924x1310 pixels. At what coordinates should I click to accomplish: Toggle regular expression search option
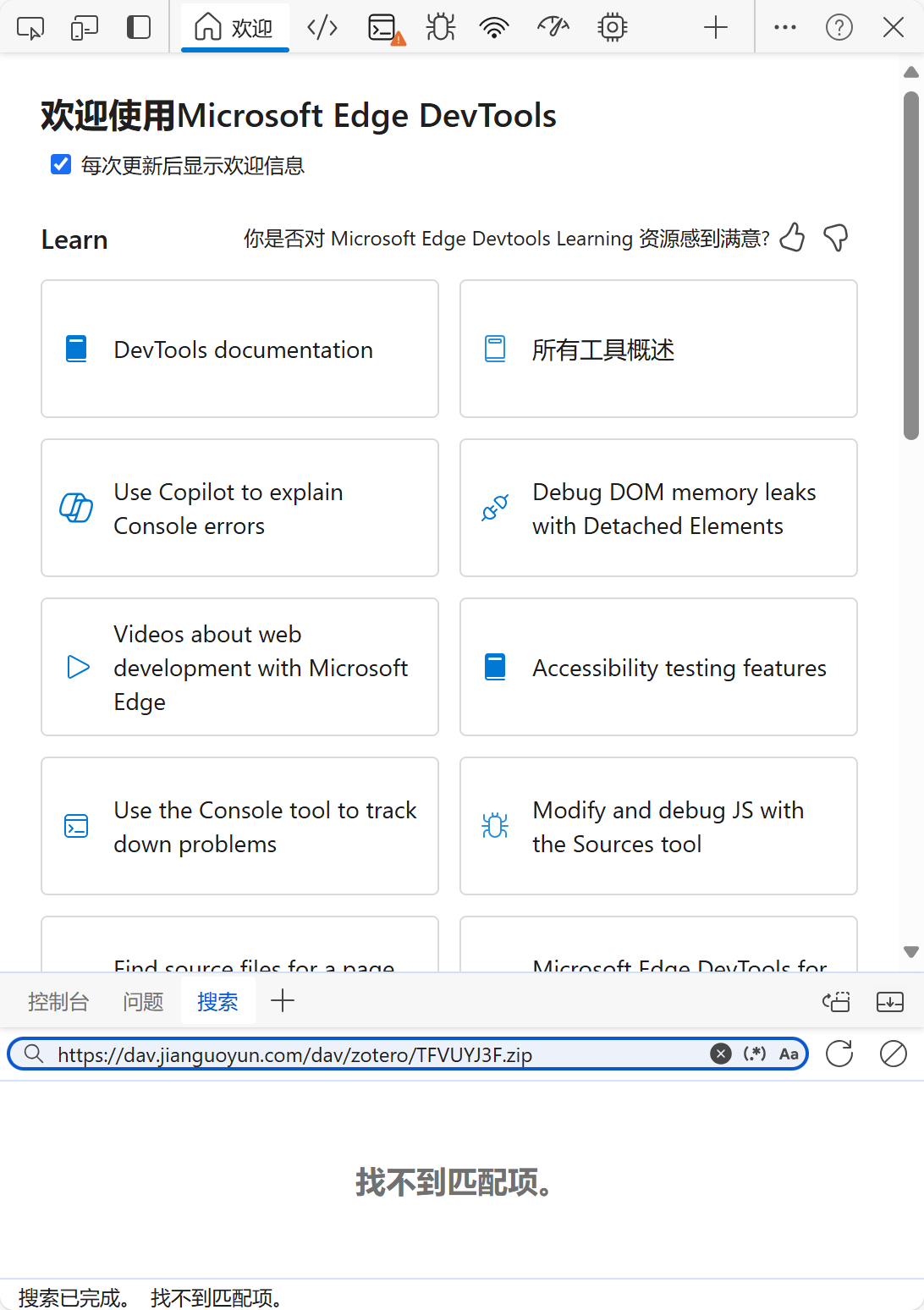pyautogui.click(x=755, y=1054)
